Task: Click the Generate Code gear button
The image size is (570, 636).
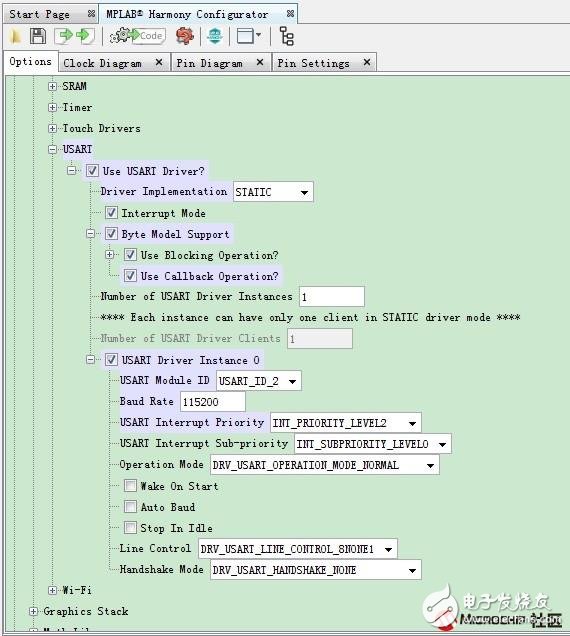Action: (138, 36)
